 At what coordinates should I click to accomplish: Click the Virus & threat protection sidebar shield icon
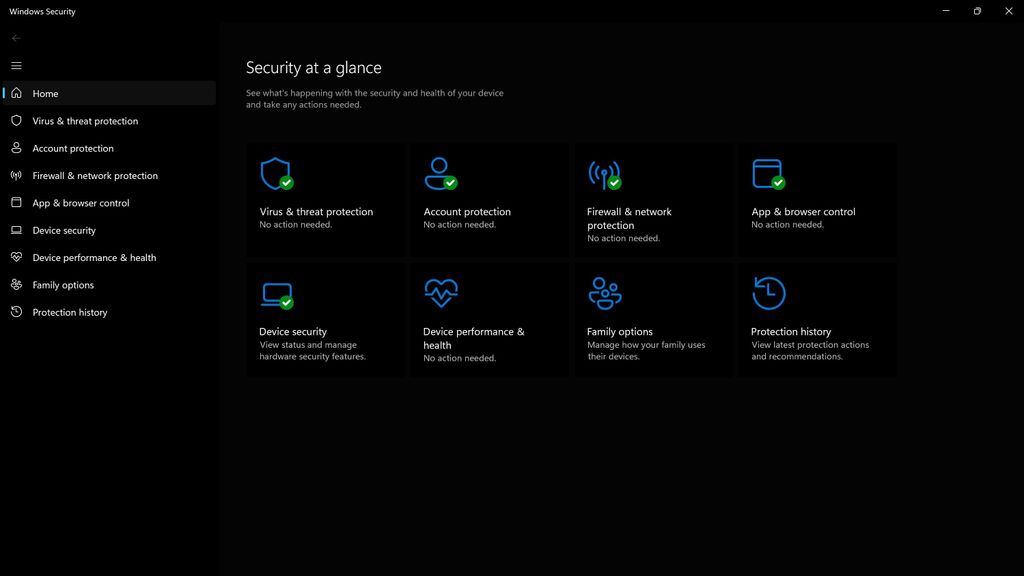pyautogui.click(x=16, y=121)
